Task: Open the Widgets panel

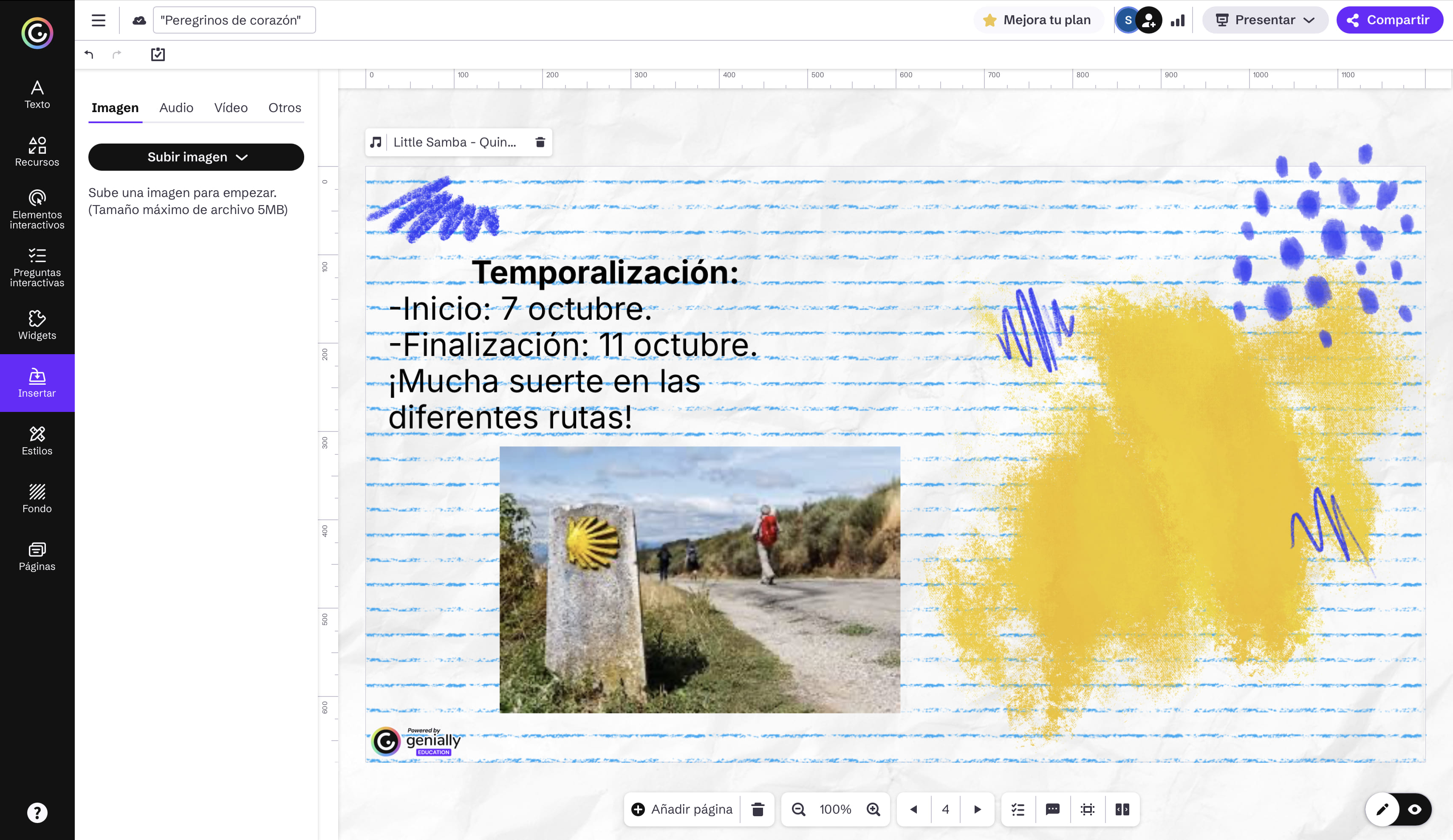Action: (37, 325)
